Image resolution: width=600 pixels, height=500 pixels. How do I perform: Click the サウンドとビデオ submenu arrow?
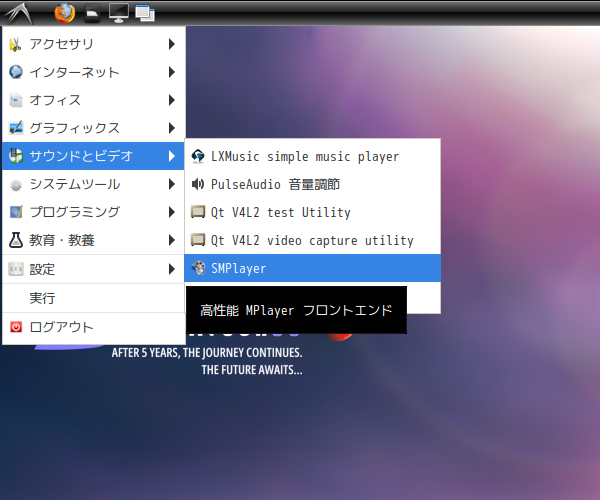172,156
